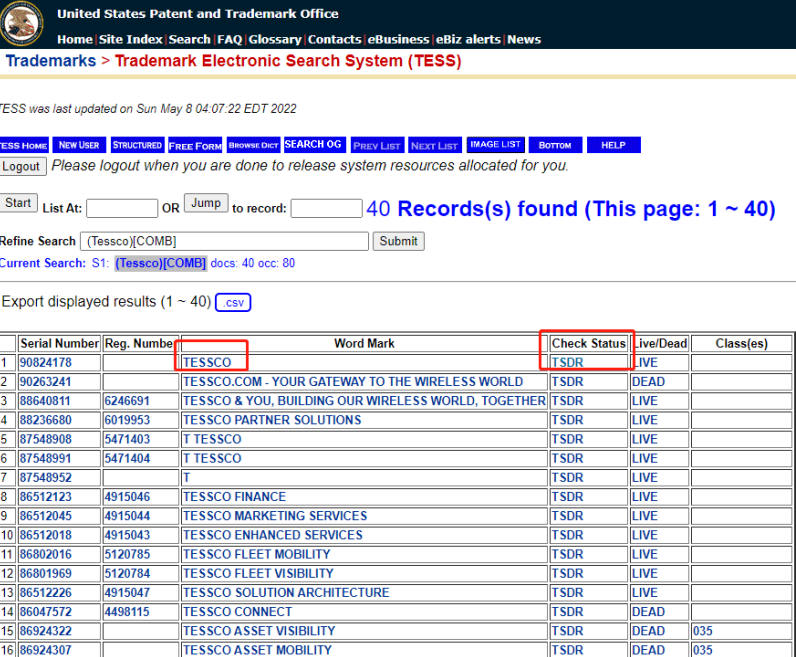796x657 pixels.
Task: Open serial number 90263241
Action: [x=46, y=382]
